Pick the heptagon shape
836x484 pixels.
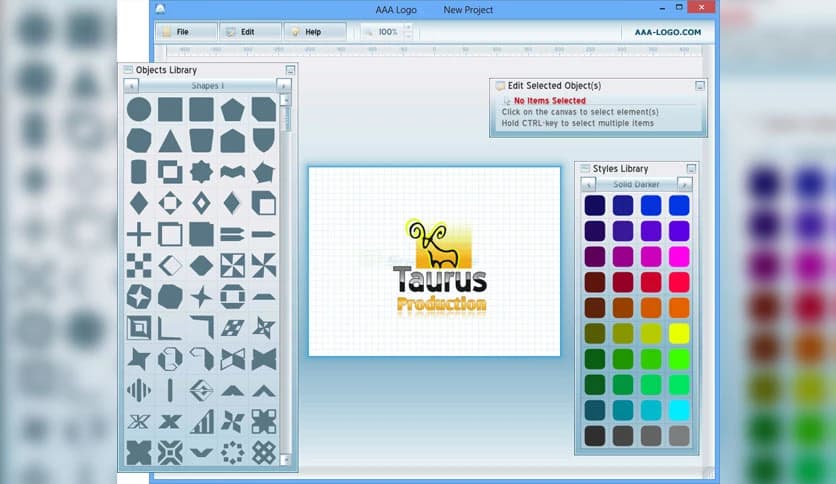coord(139,141)
